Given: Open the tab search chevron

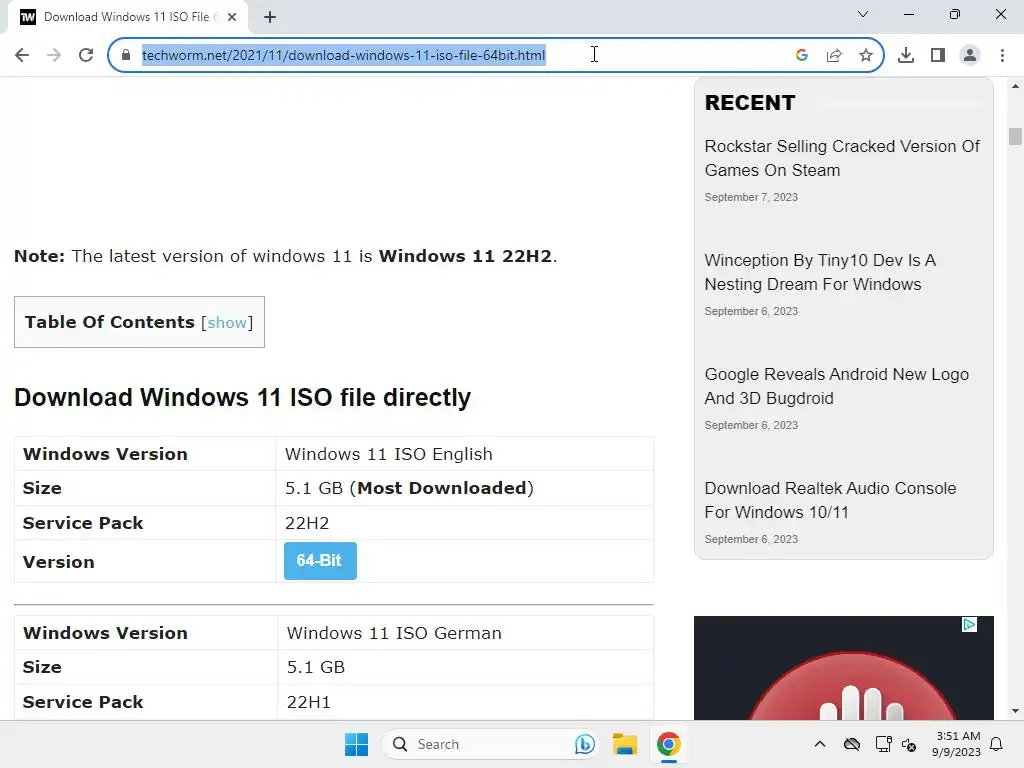Looking at the screenshot, I should [863, 14].
